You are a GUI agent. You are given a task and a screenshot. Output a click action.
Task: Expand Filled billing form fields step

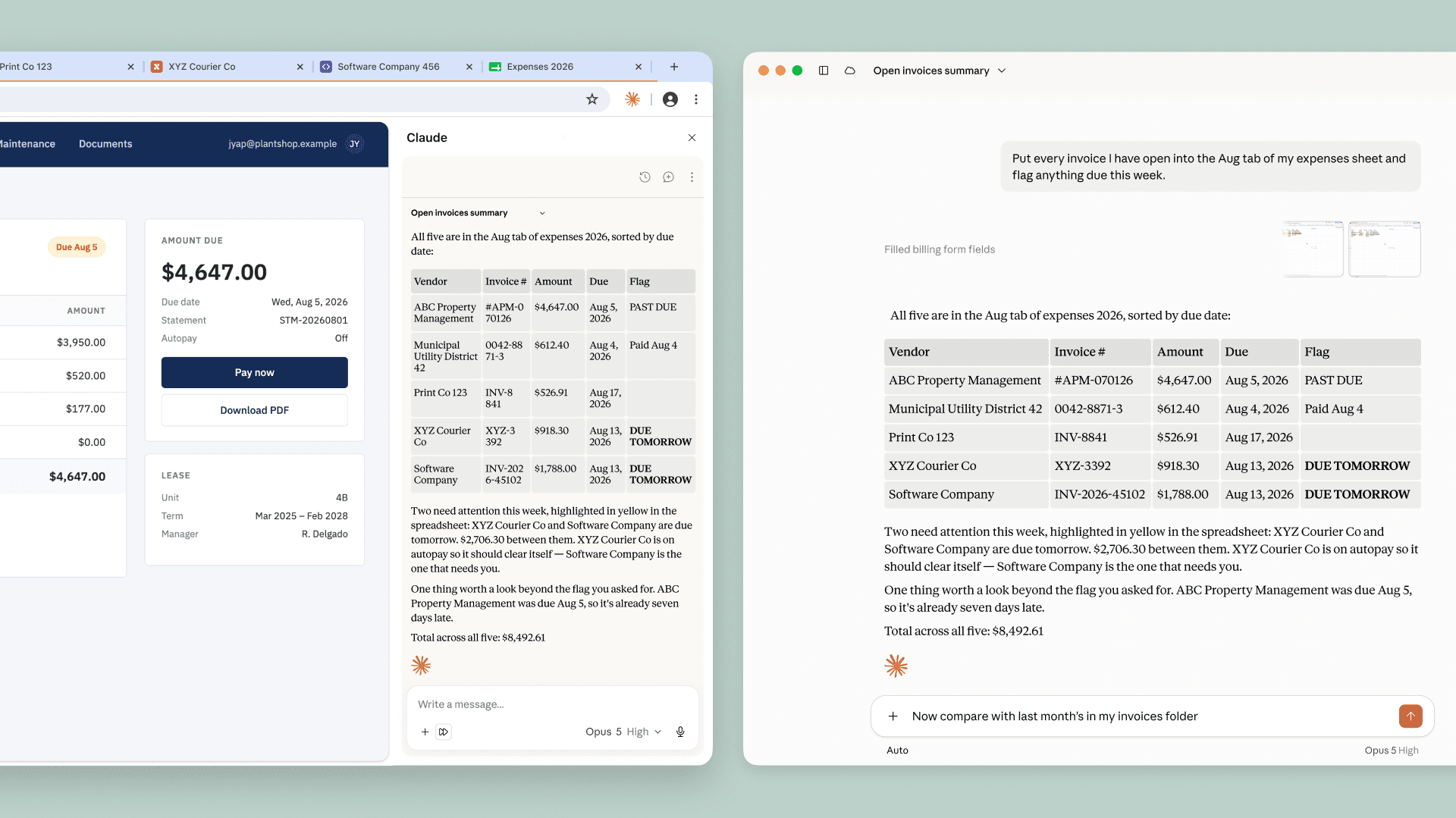coord(940,249)
